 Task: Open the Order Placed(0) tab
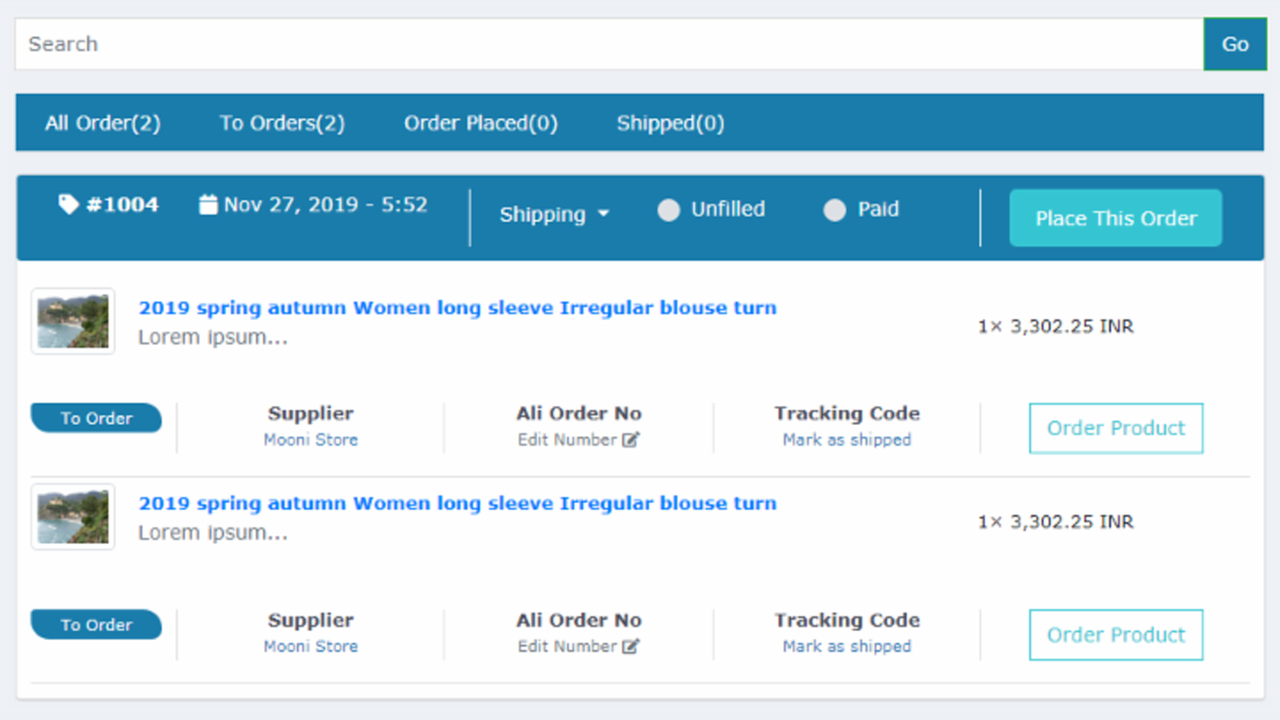[480, 122]
